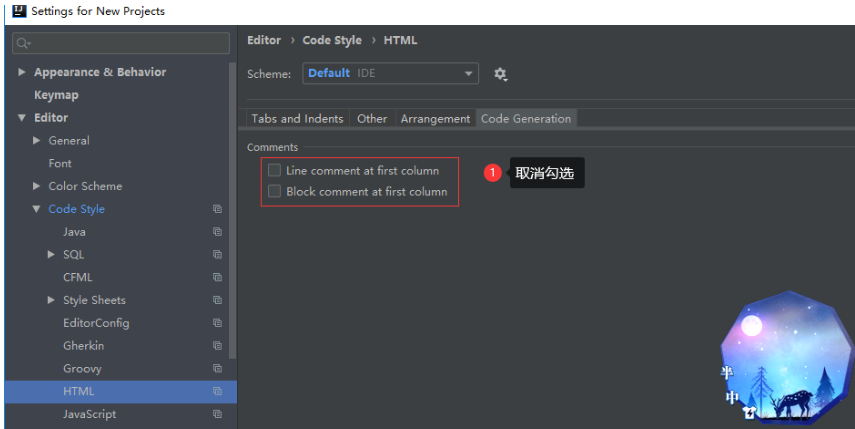Select EditorConfig code style item
The height and width of the screenshot is (429, 855).
(96, 323)
